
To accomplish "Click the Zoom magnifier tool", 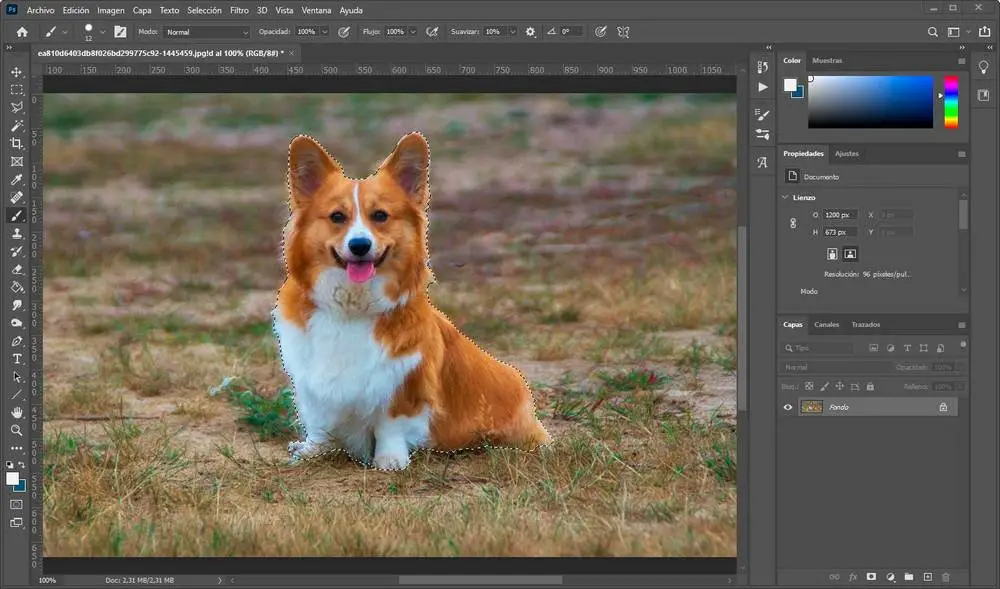I will [17, 430].
